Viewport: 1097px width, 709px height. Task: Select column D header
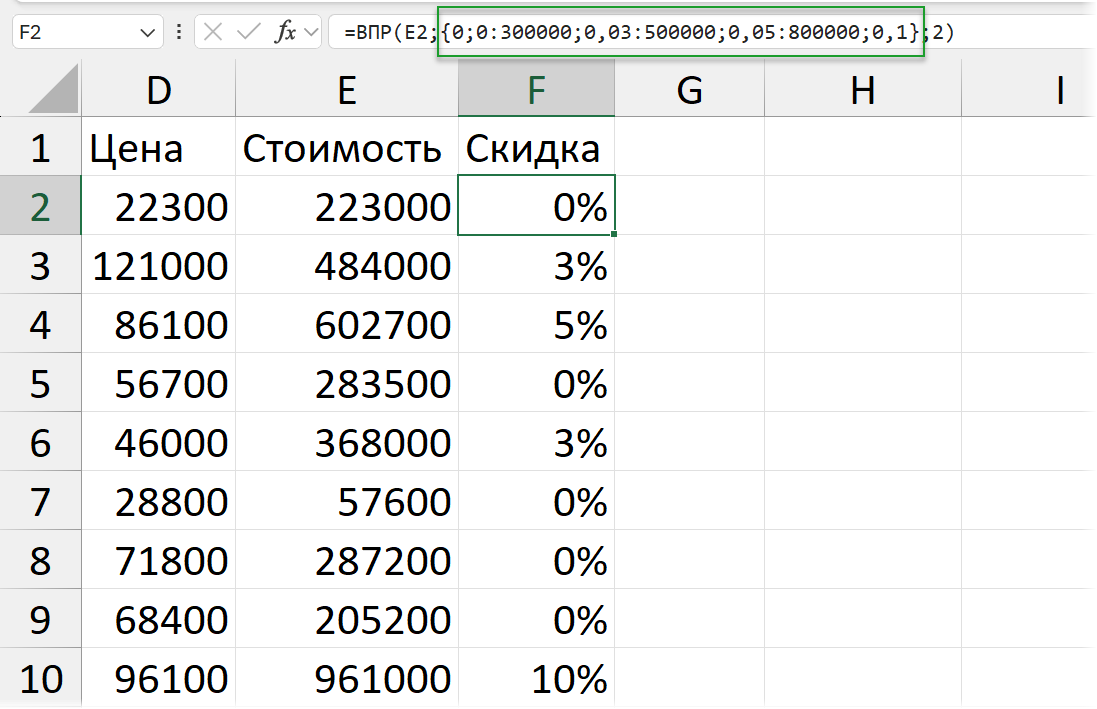point(159,89)
